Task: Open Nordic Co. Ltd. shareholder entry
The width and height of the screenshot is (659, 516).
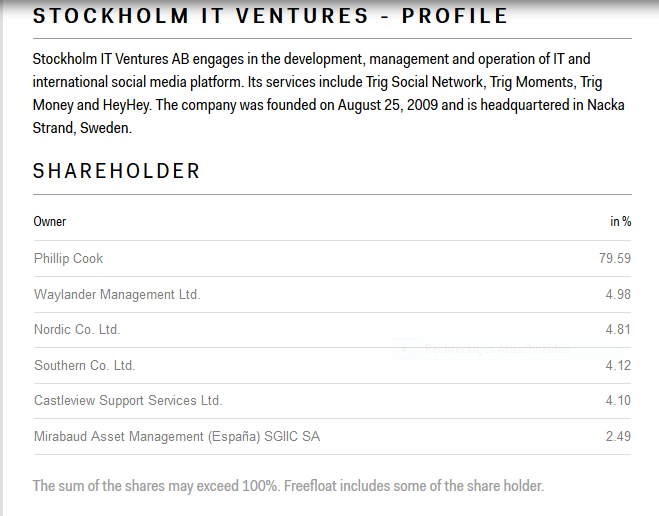Action: point(77,329)
